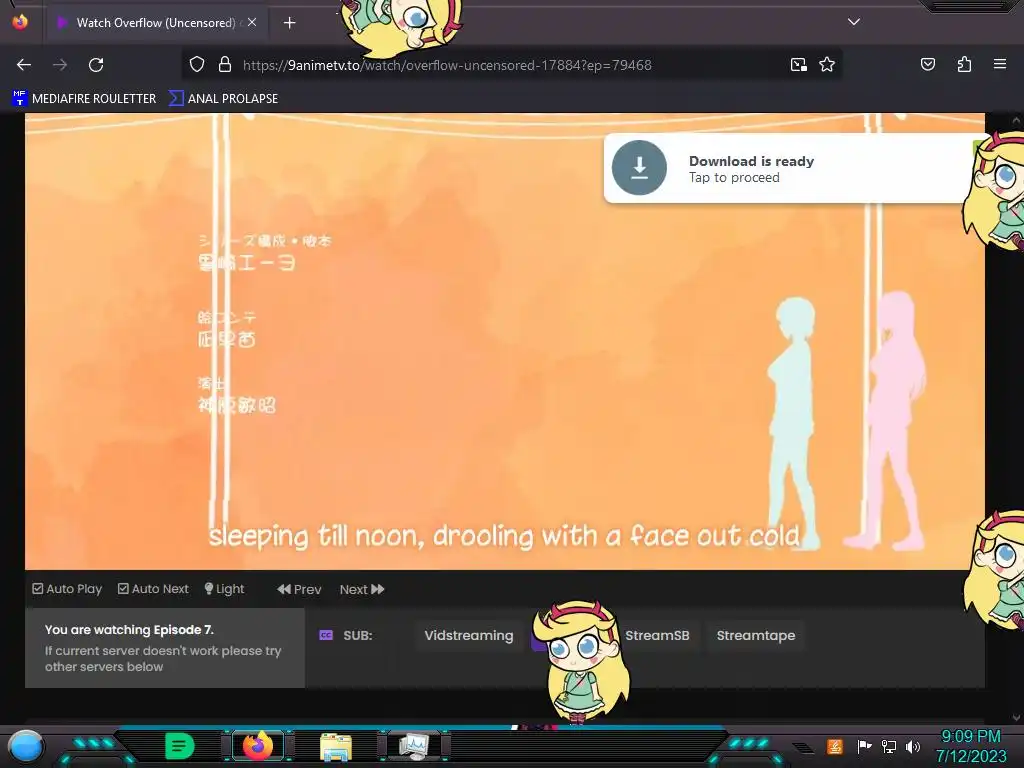Open the MEDIAFIRE ROULETTER bookmark
The height and width of the screenshot is (768, 1024).
click(84, 99)
